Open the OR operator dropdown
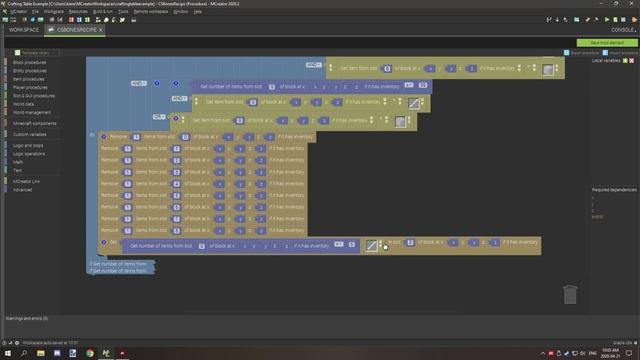This screenshot has width=640, height=360. coord(159,117)
